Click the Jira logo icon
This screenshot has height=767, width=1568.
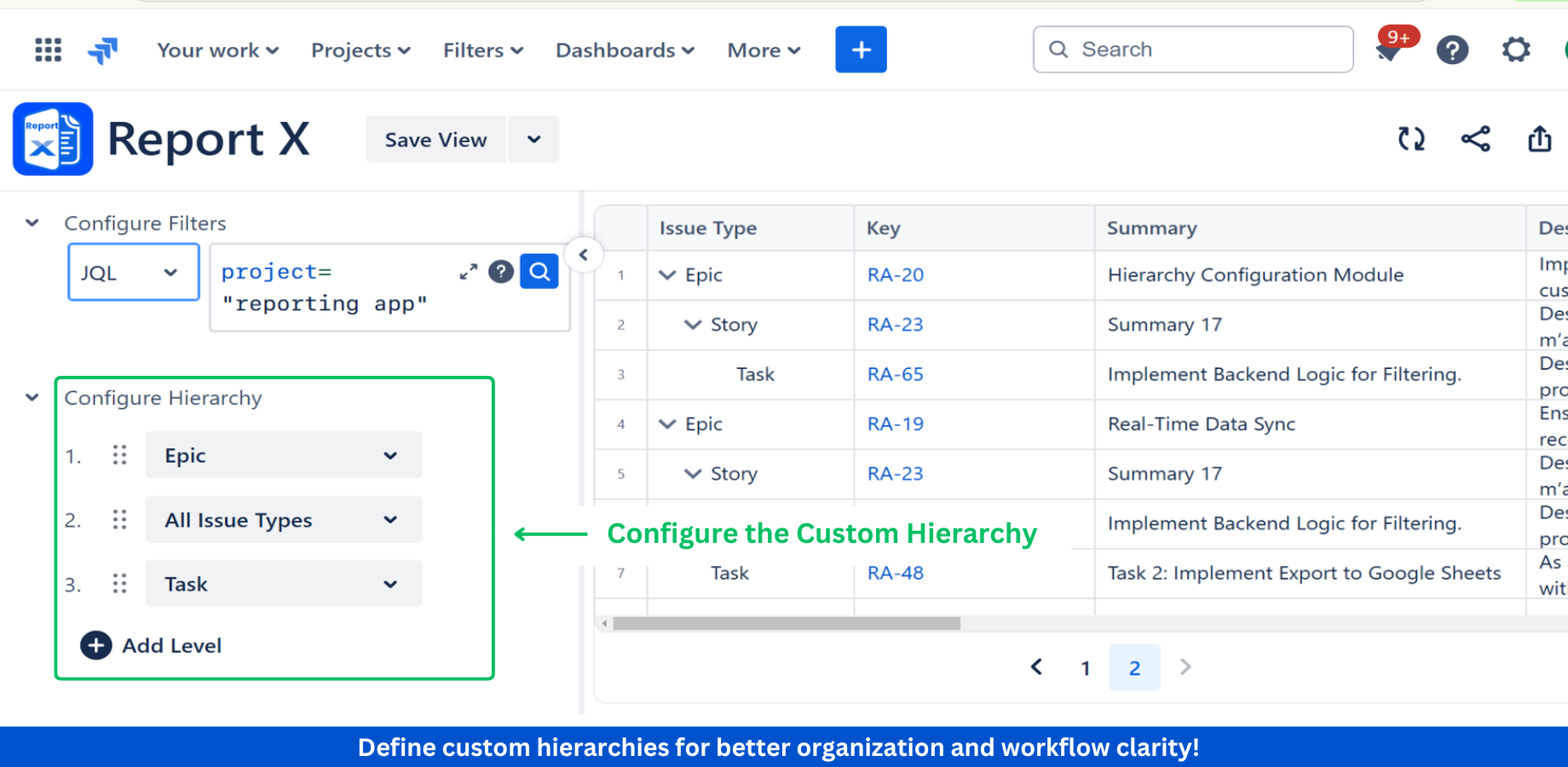pyautogui.click(x=103, y=50)
